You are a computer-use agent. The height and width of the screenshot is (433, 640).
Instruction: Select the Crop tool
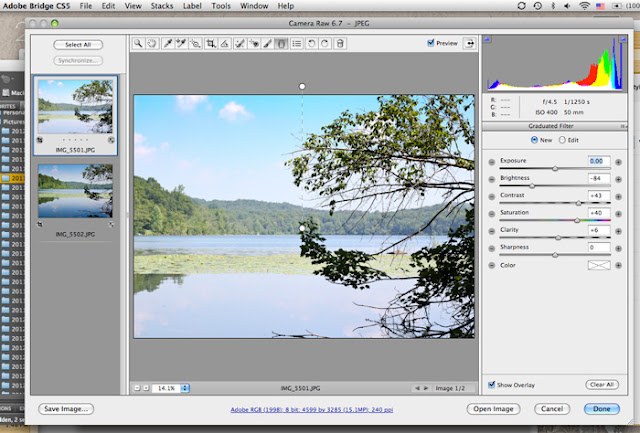[x=211, y=43]
